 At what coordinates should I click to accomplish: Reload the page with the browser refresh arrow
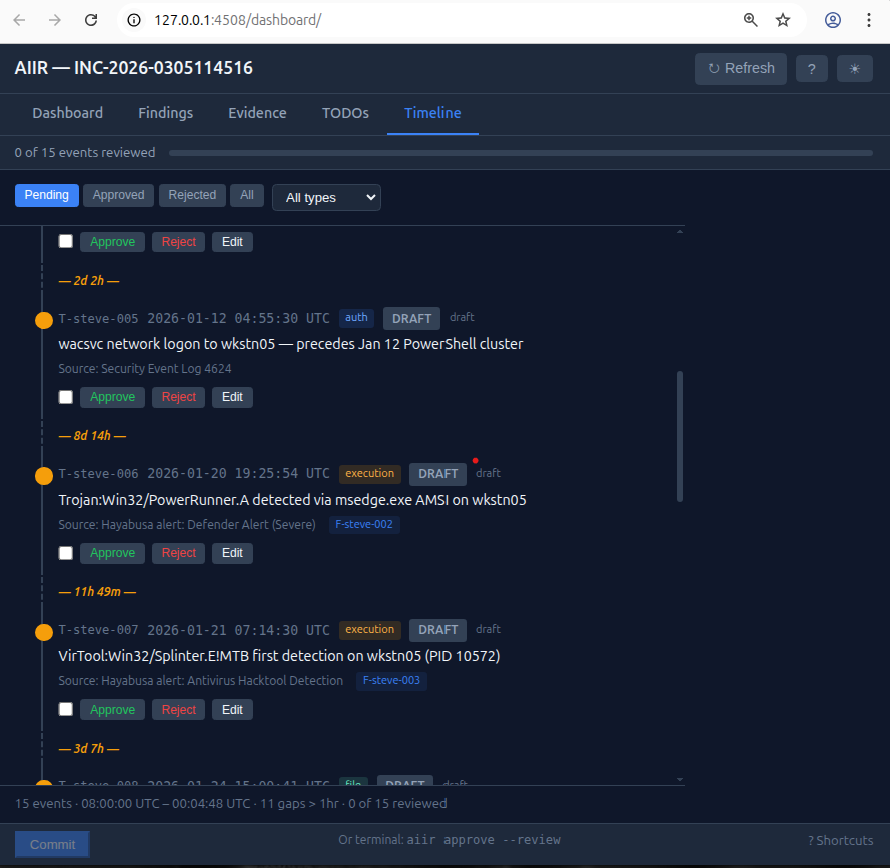tap(90, 19)
